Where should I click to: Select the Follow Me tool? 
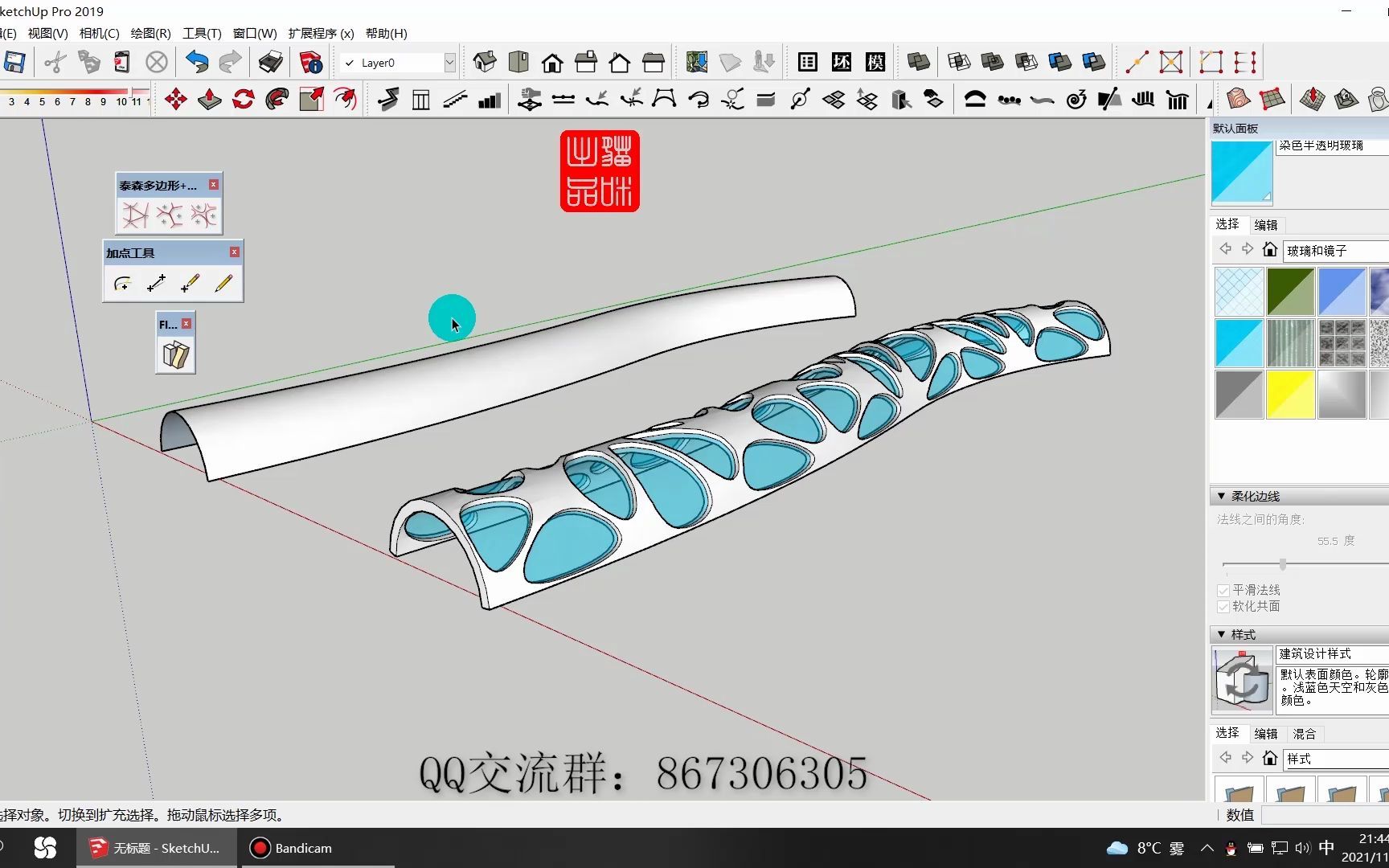coord(277,100)
